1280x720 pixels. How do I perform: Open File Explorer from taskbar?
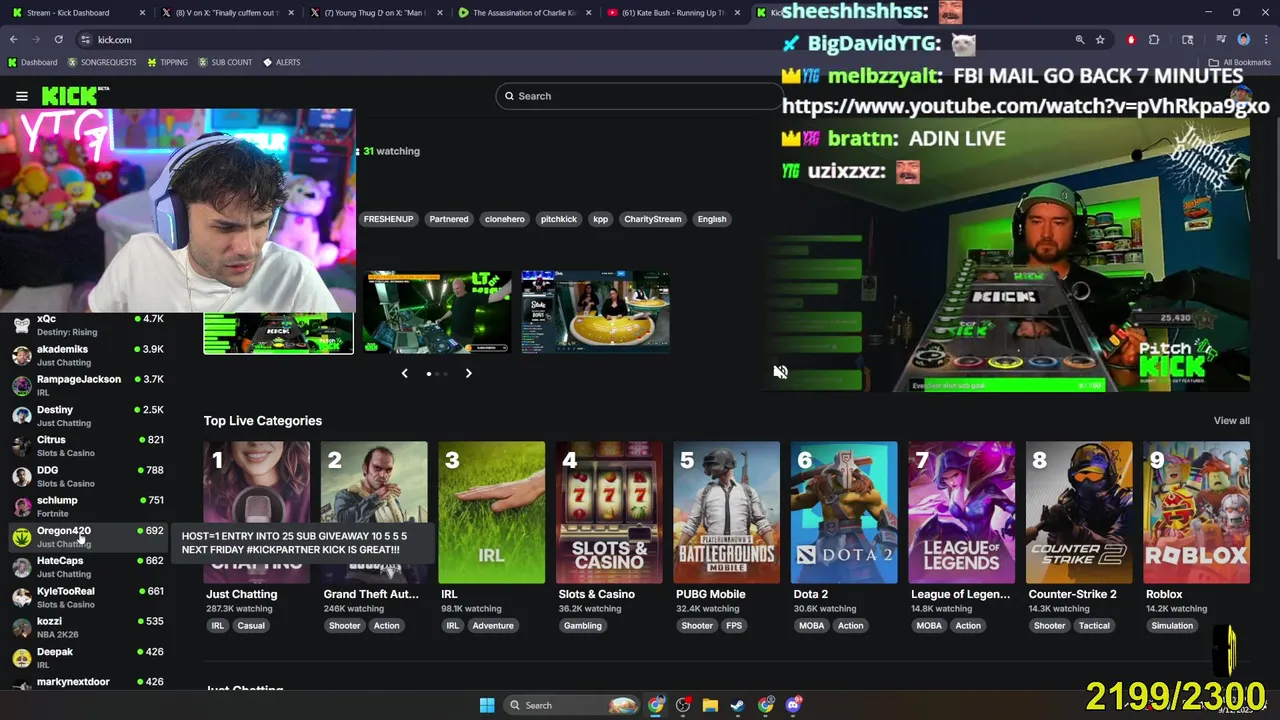coord(710,705)
